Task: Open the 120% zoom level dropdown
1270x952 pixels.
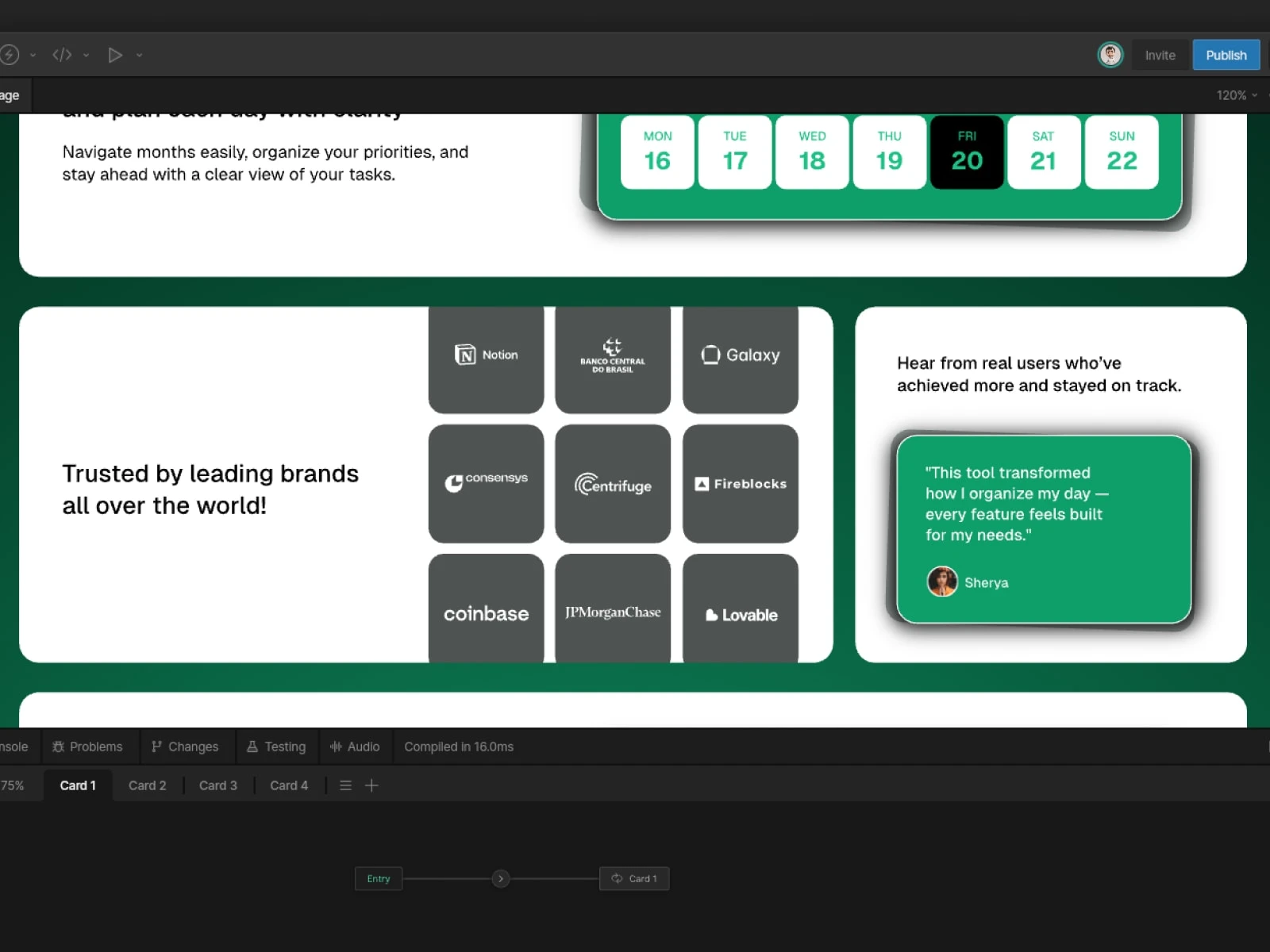Action: (1237, 95)
